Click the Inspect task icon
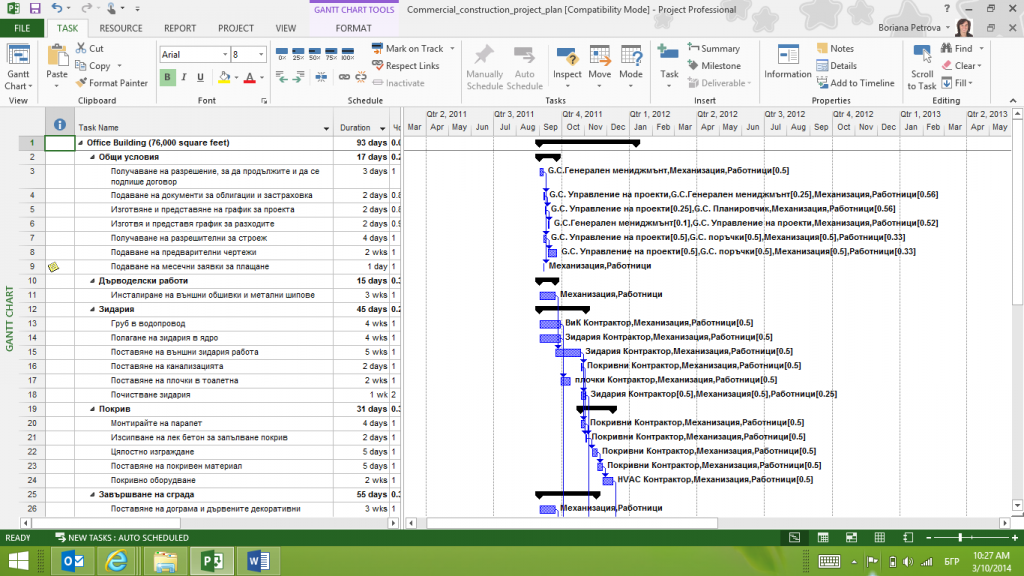This screenshot has height=576, width=1024. pos(567,57)
